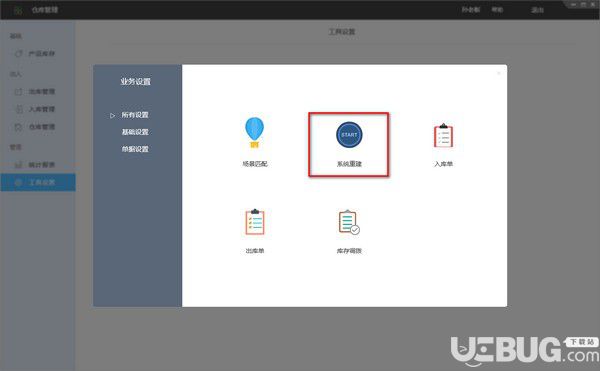Open the 库存调拨 clipboard checkmark icon

pyautogui.click(x=349, y=222)
